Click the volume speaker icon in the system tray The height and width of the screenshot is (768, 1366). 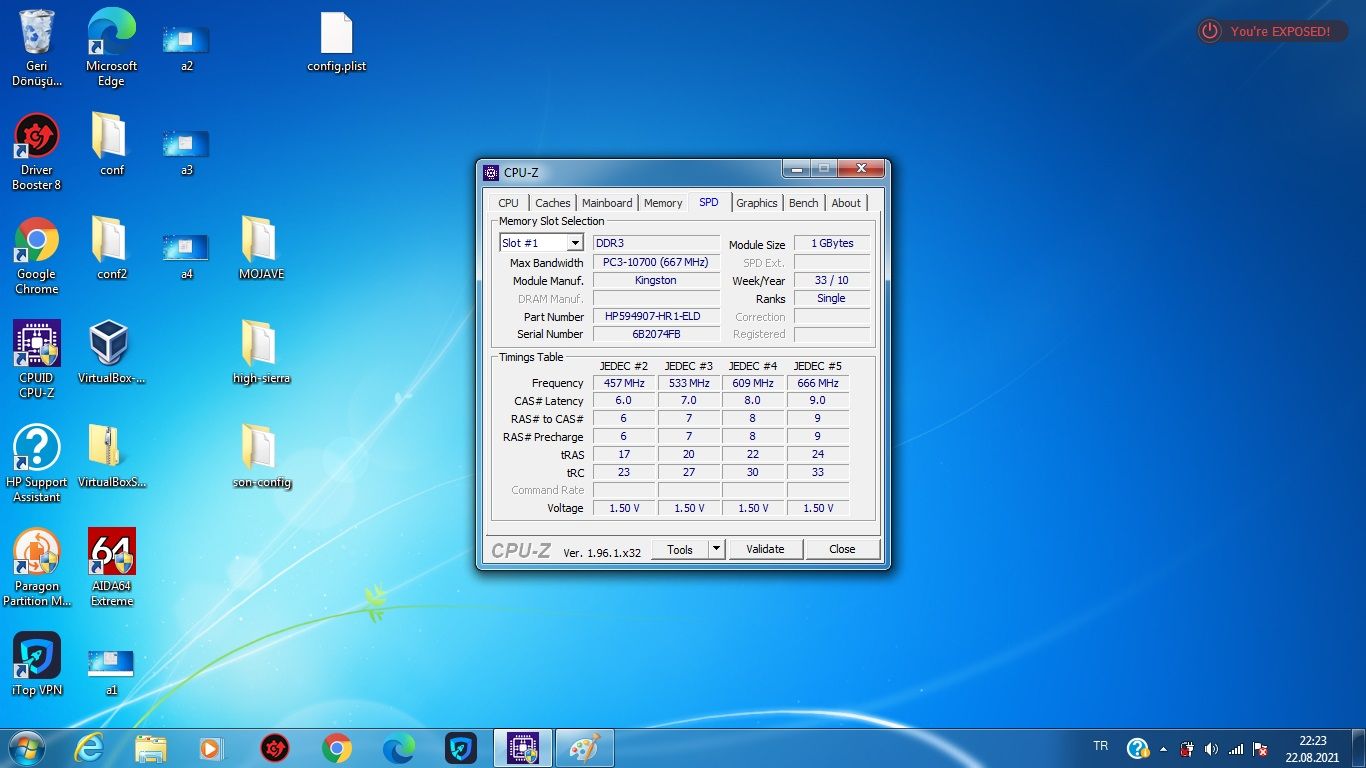pyautogui.click(x=1211, y=749)
